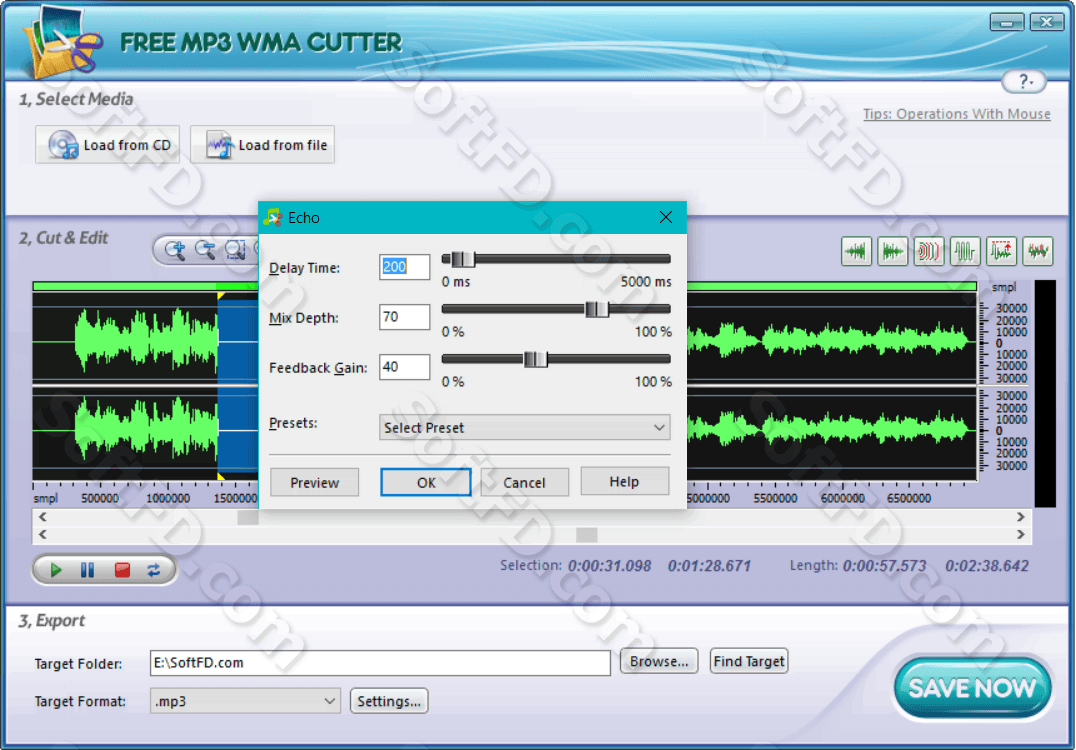Open the echo effect icon
Image resolution: width=1076 pixels, height=750 pixels.
pos(928,251)
